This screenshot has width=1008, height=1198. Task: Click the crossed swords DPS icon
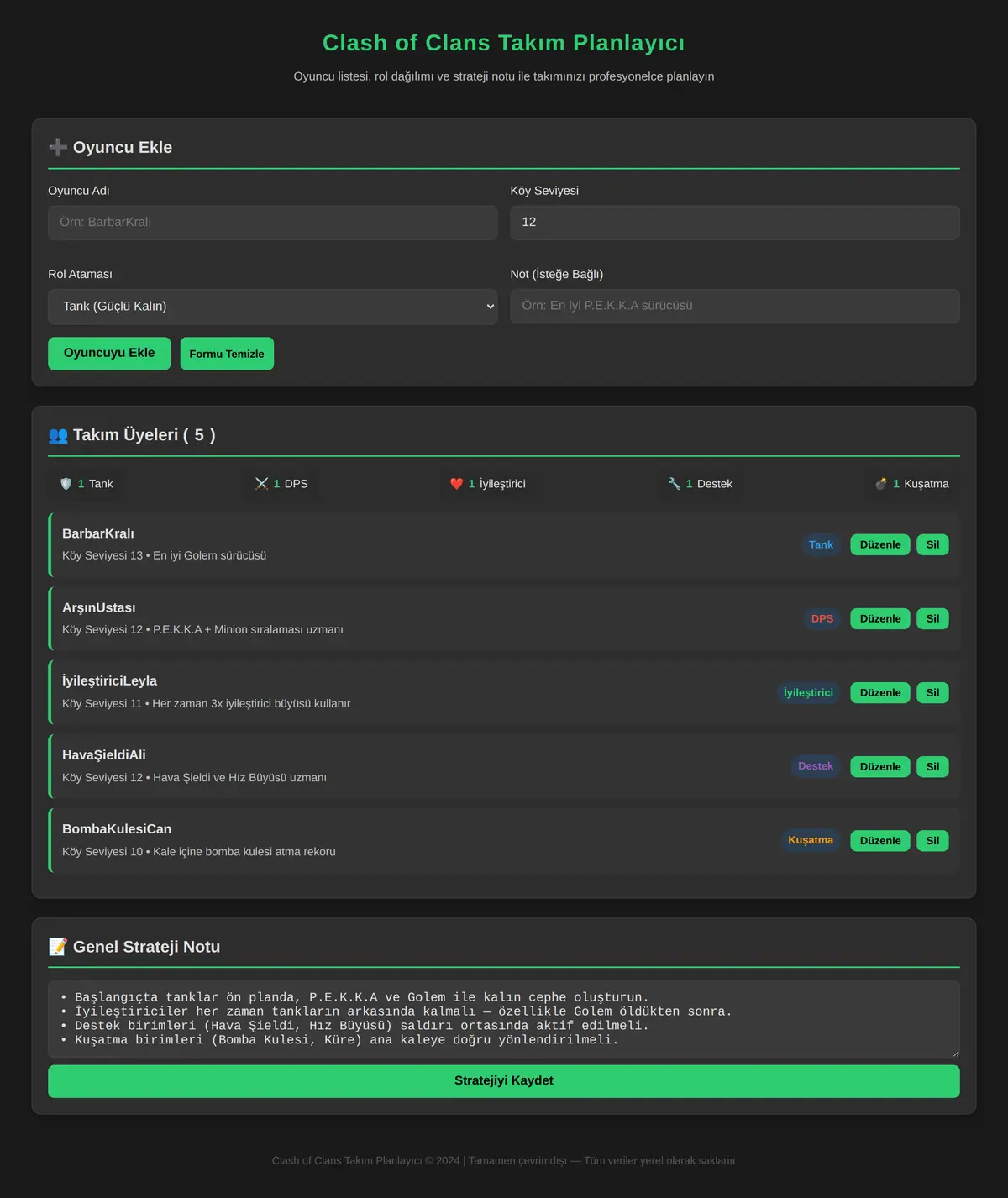click(262, 484)
